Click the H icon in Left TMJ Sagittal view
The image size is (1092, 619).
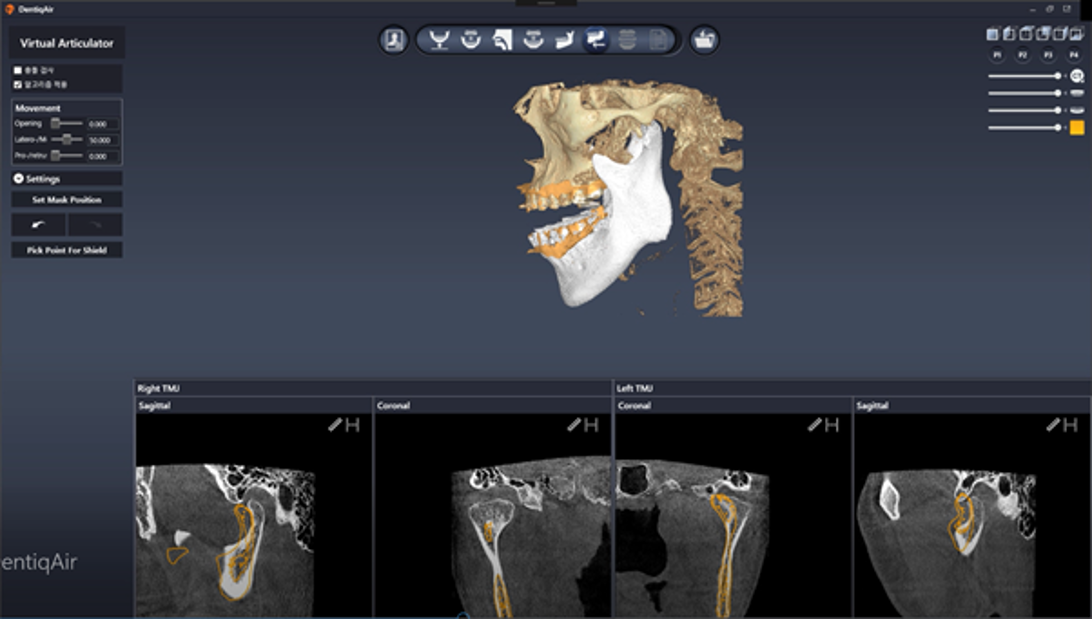pyautogui.click(x=1071, y=425)
